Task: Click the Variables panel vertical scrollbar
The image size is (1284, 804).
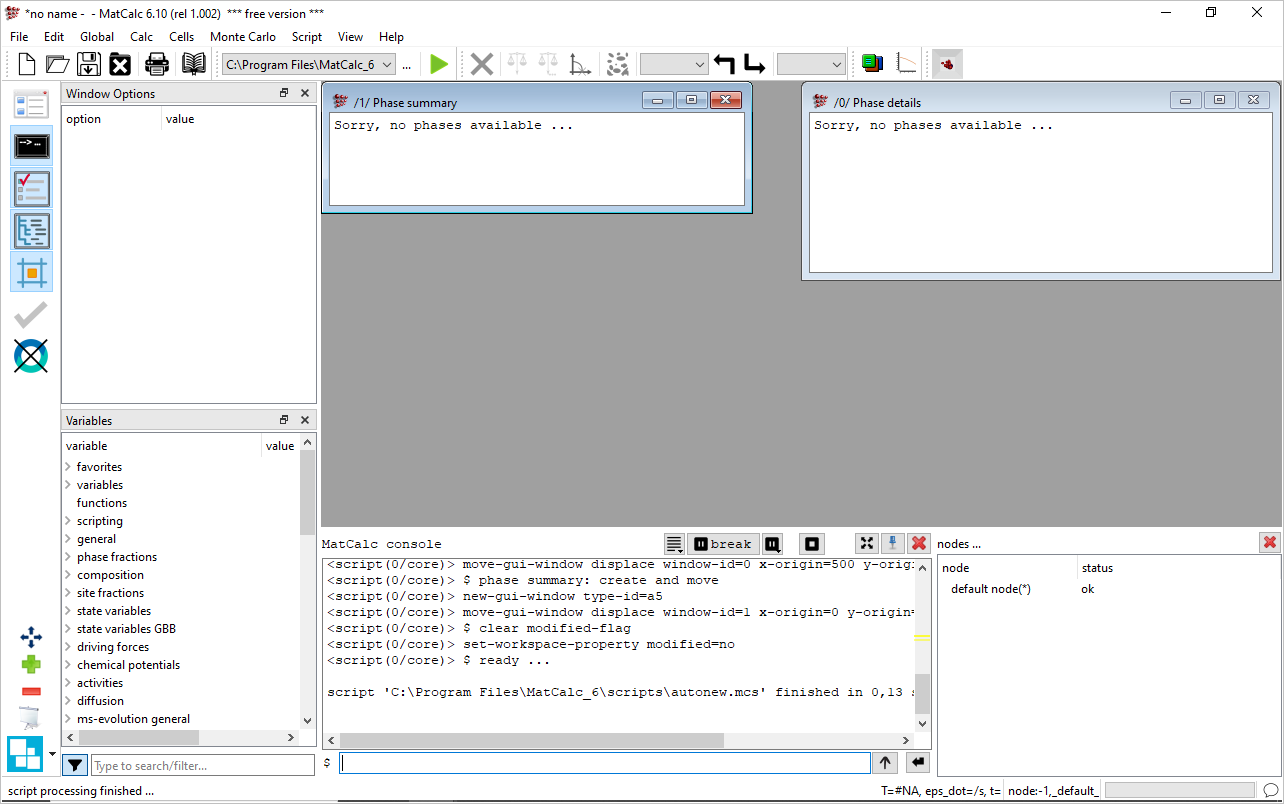Action: coord(308,582)
